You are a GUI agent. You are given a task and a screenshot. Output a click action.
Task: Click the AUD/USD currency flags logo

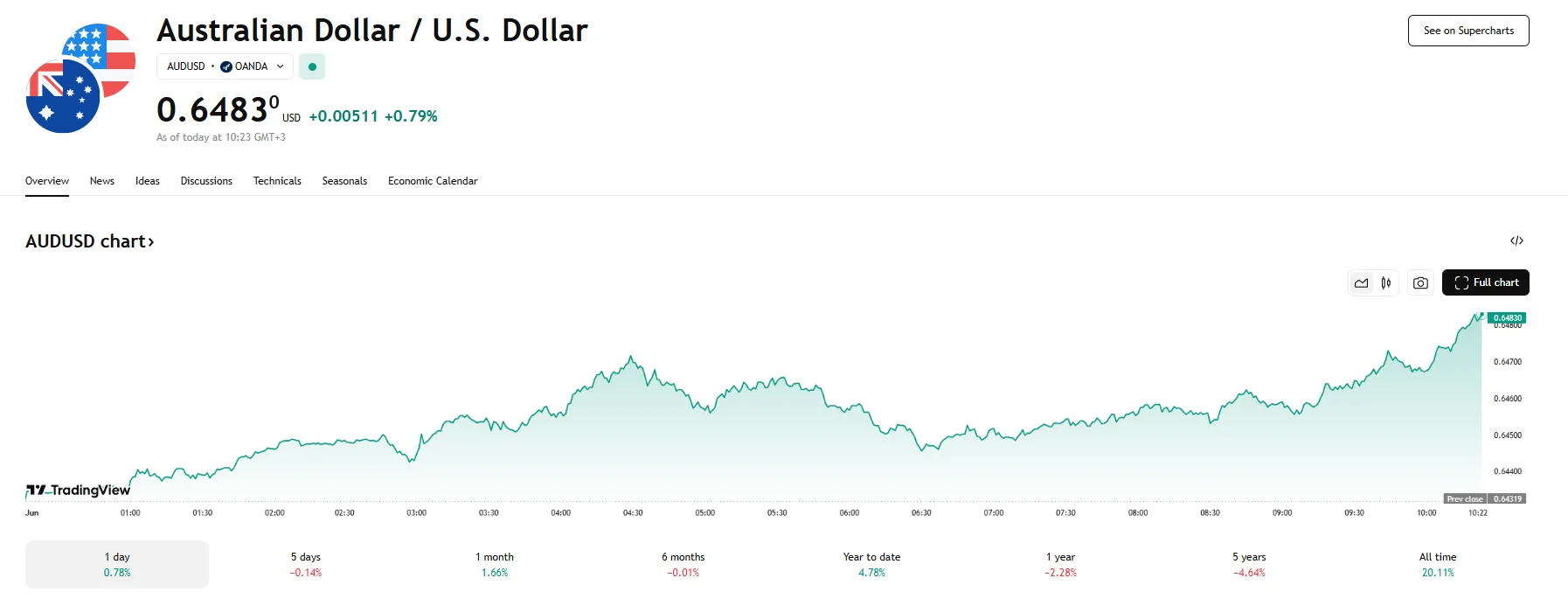80,79
